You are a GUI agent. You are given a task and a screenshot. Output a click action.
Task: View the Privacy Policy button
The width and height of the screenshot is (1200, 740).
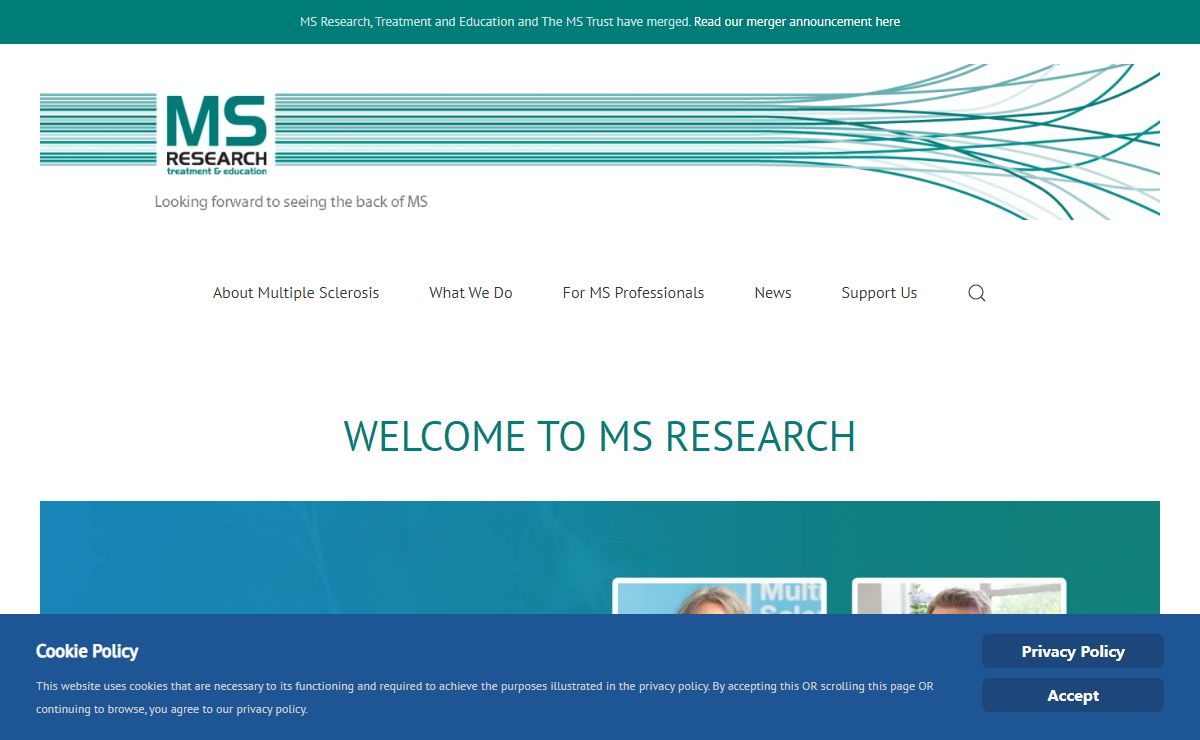tap(1073, 651)
